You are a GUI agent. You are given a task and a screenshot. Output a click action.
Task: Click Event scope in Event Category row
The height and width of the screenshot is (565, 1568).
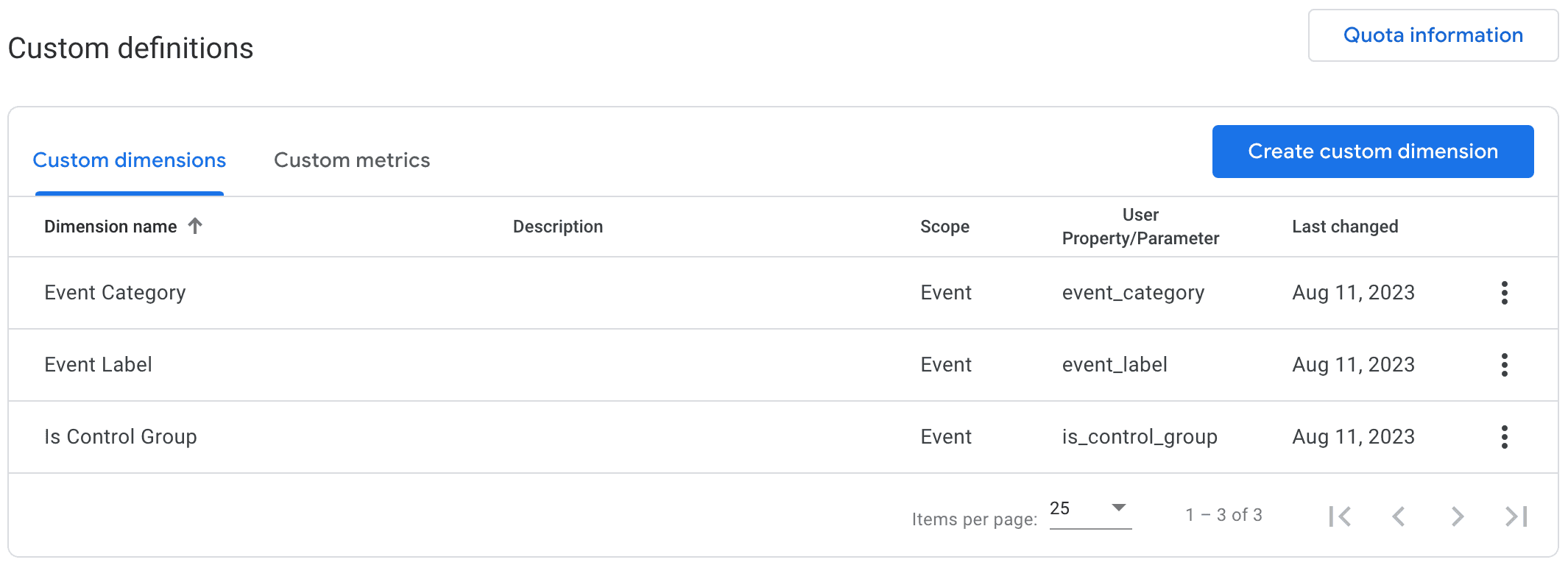946,293
